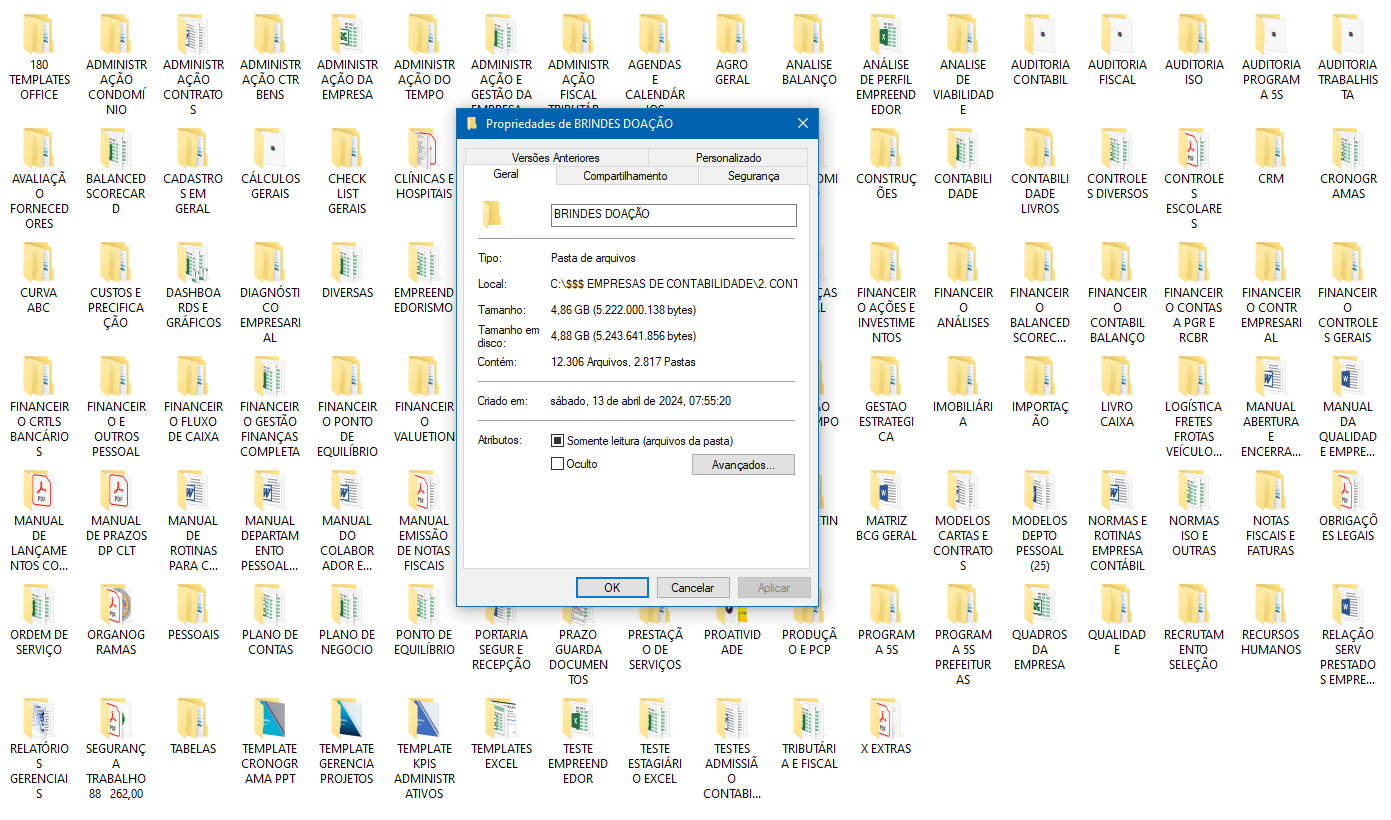
Task: Open the Versões Anteriores tab
Action: 556,158
